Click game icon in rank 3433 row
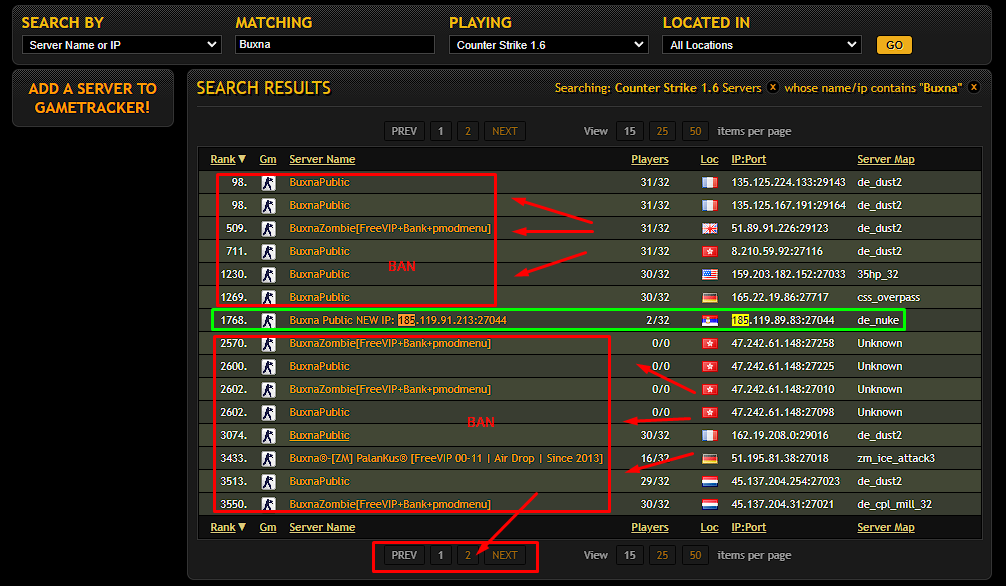The image size is (1006, 586). [x=268, y=458]
